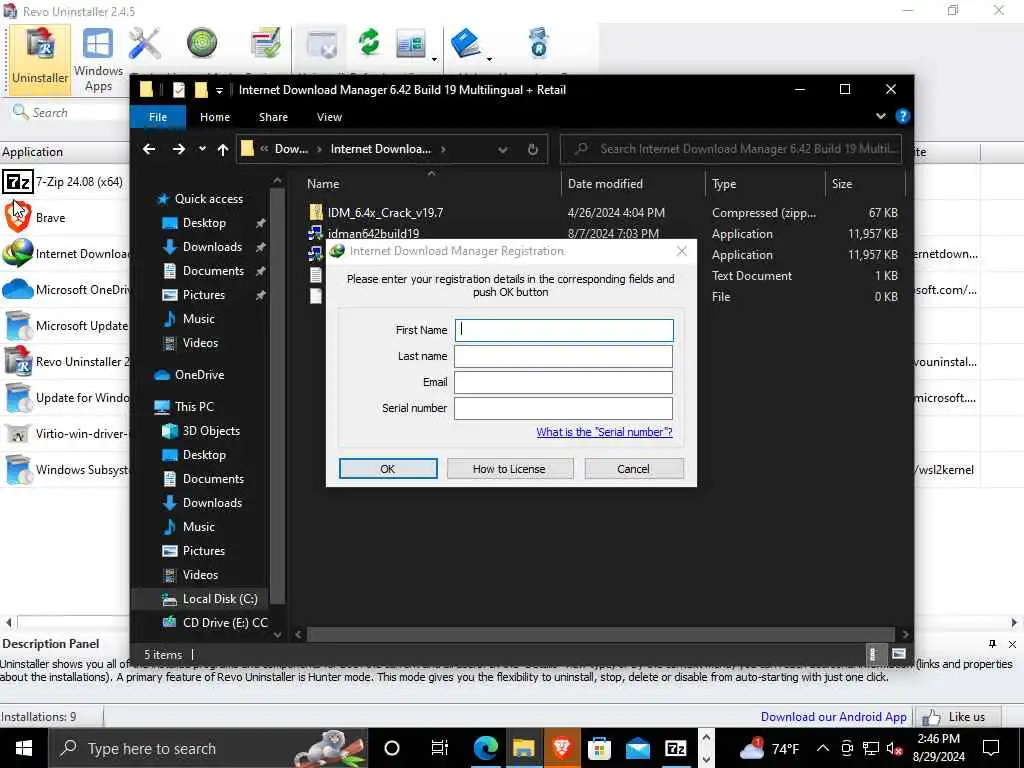
Task: Confirm registration with OK button
Action: [388, 468]
